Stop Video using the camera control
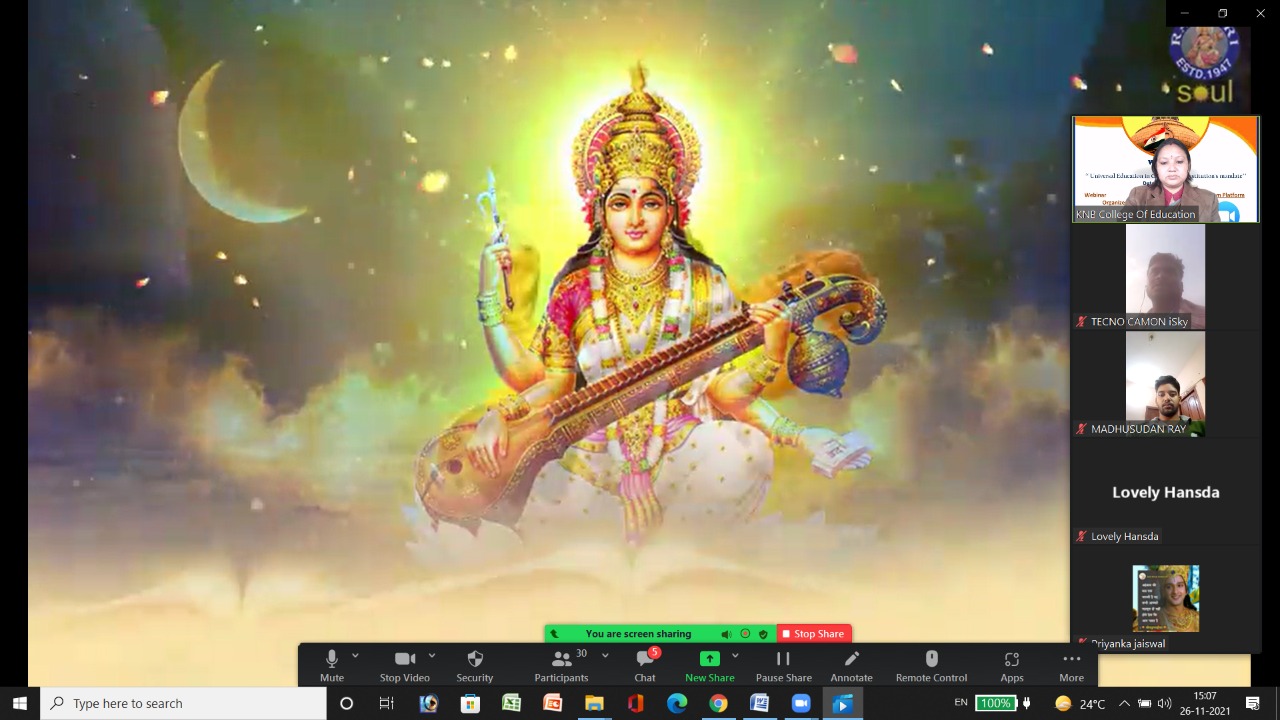The height and width of the screenshot is (720, 1280). (405, 665)
